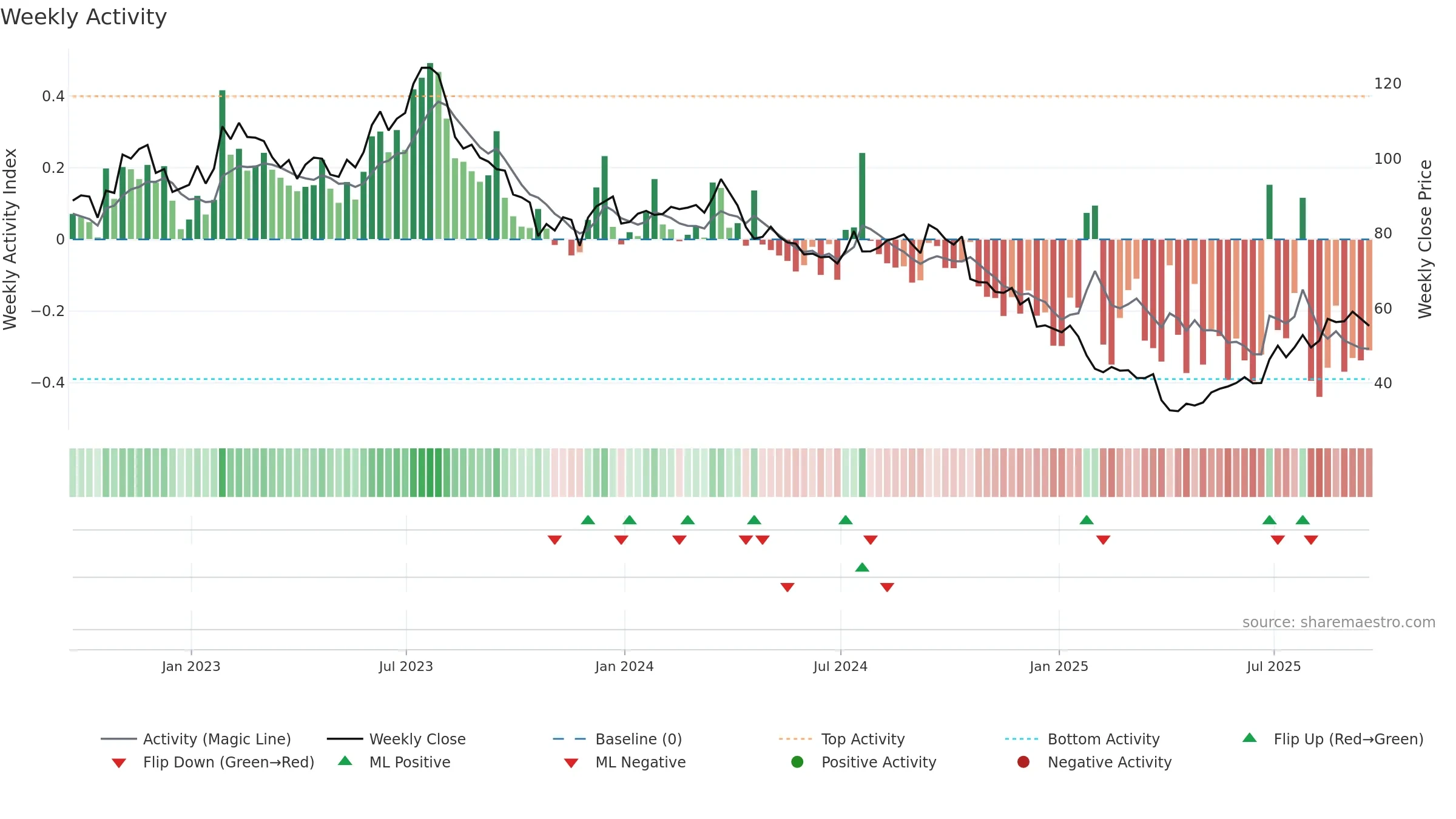Click Top Activity legend dotted line icon
This screenshot has width=1456, height=819.
tap(795, 739)
